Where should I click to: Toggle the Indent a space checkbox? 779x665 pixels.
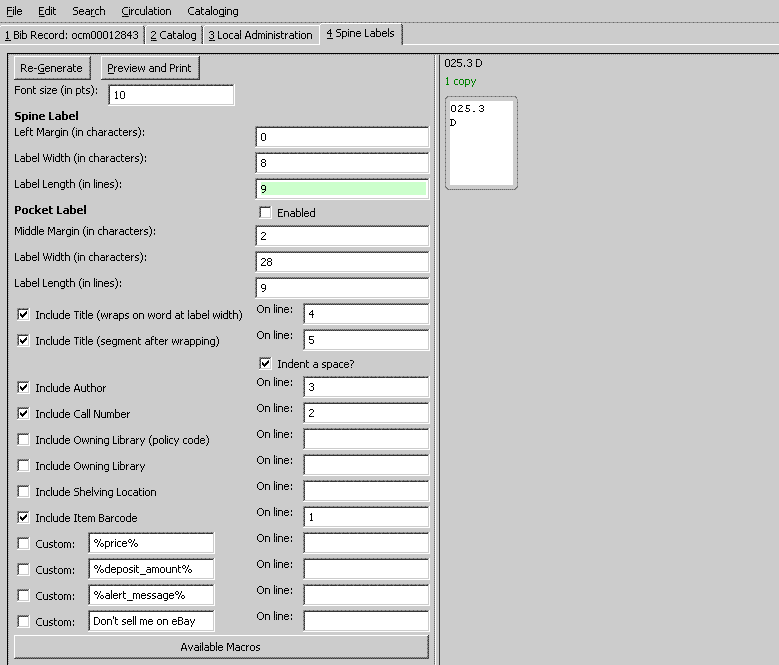tap(265, 364)
